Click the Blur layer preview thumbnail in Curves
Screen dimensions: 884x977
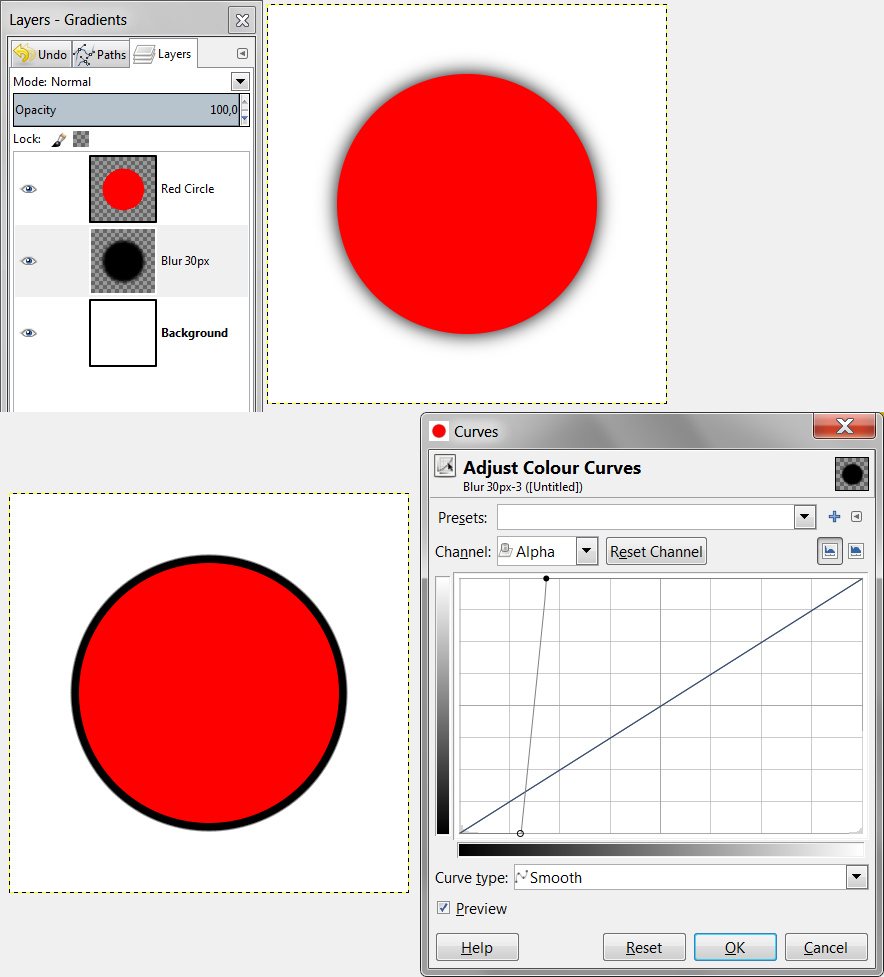click(x=852, y=474)
